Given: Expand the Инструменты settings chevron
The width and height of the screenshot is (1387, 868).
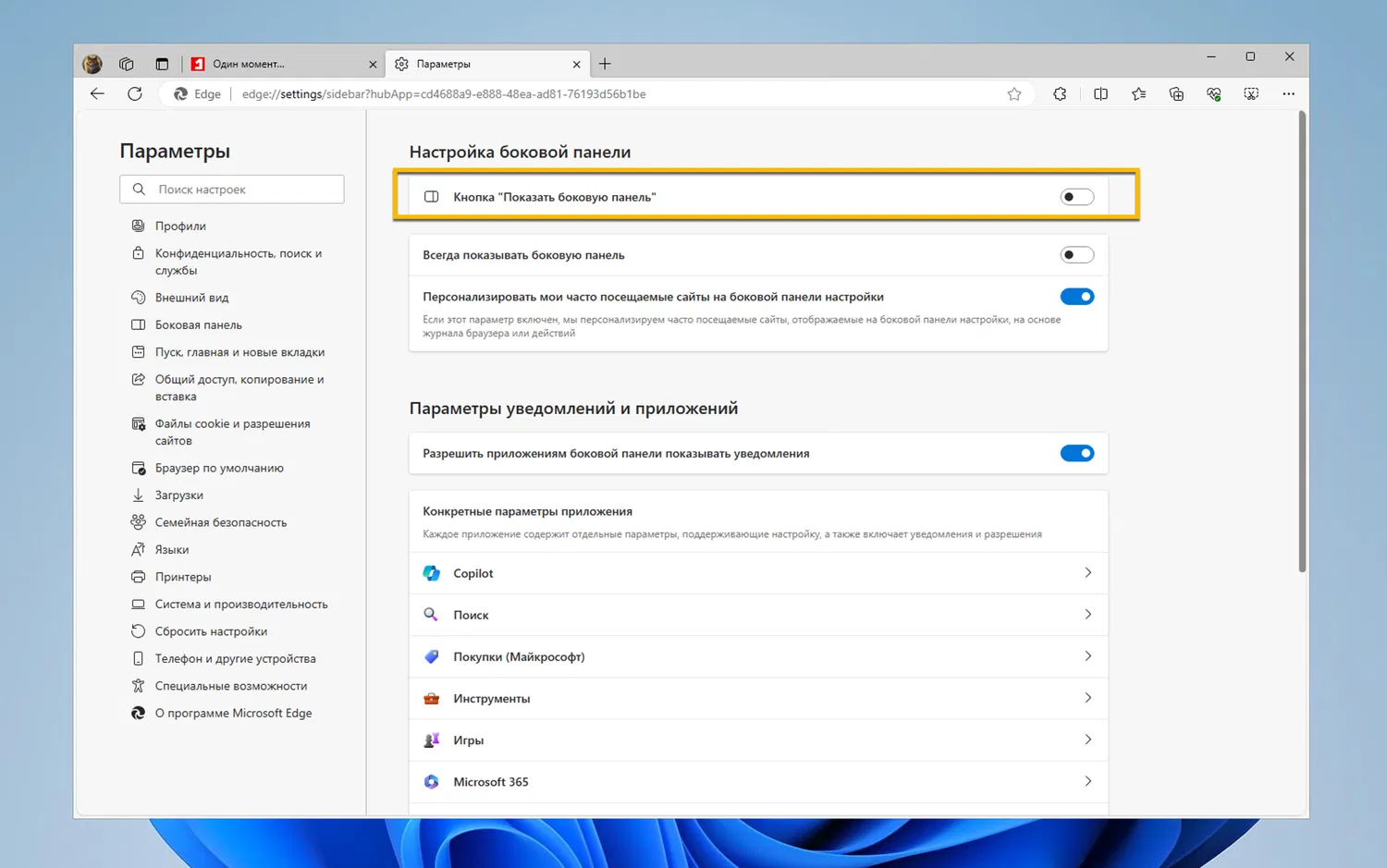Looking at the screenshot, I should click(1087, 698).
